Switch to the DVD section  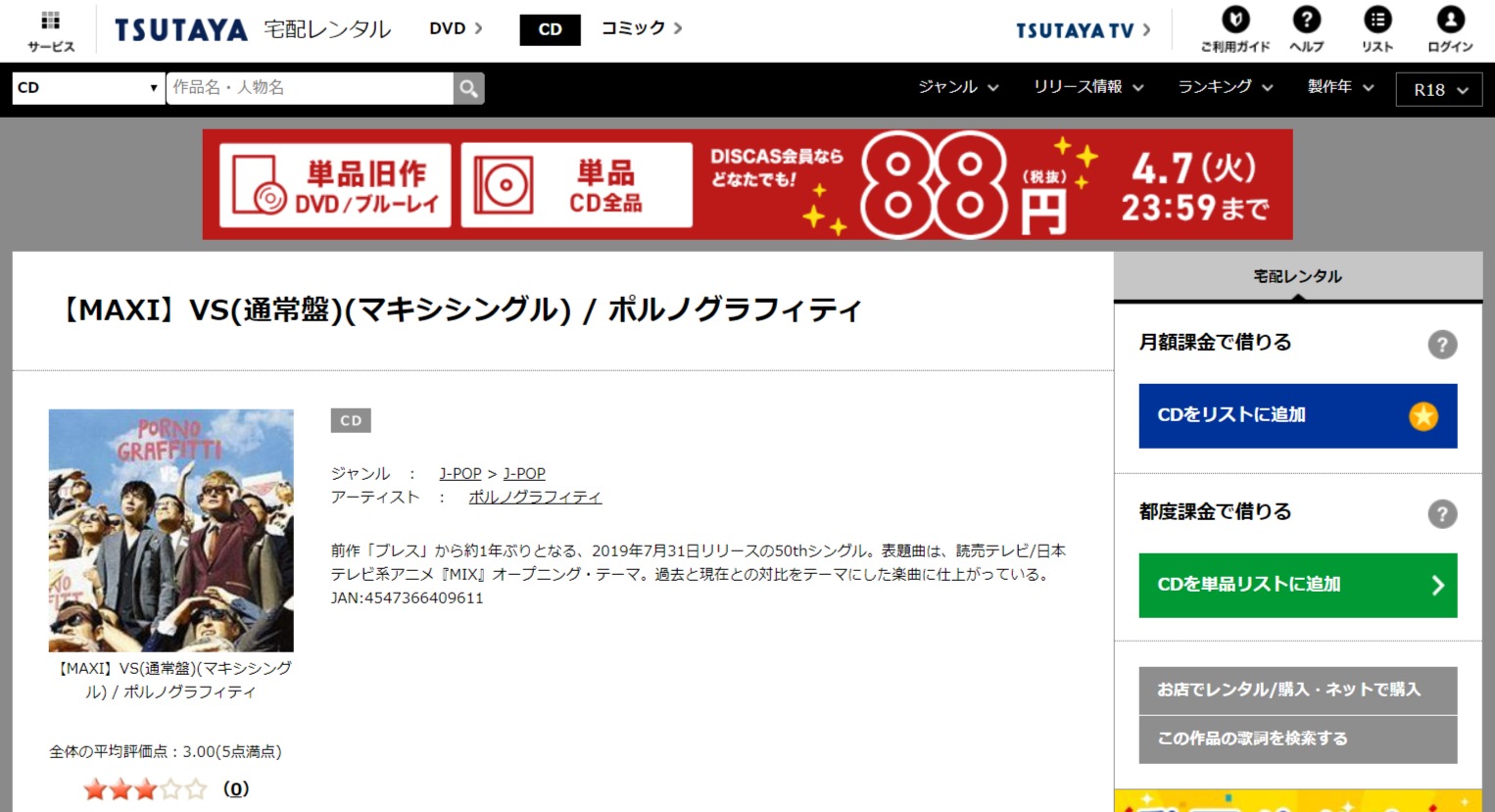456,28
